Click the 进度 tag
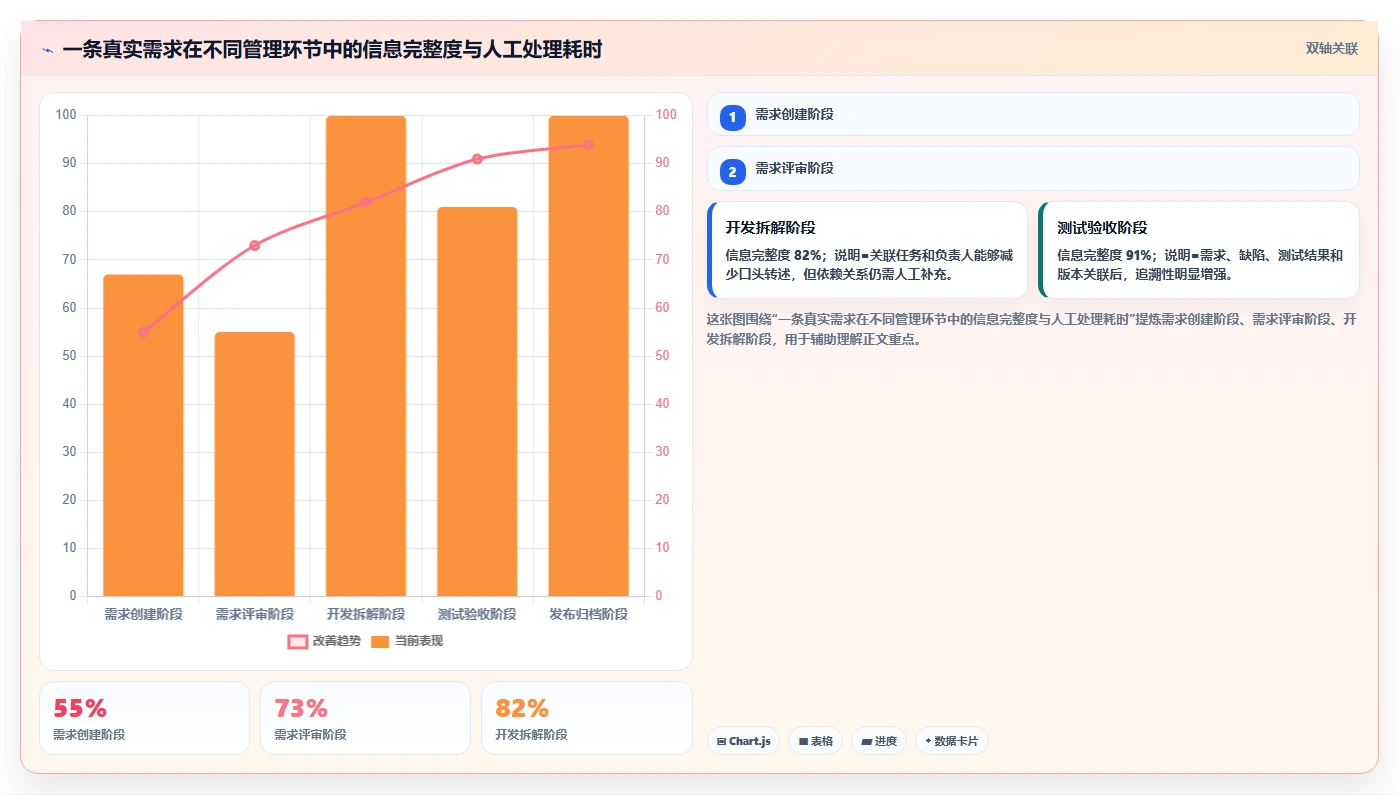 879,741
